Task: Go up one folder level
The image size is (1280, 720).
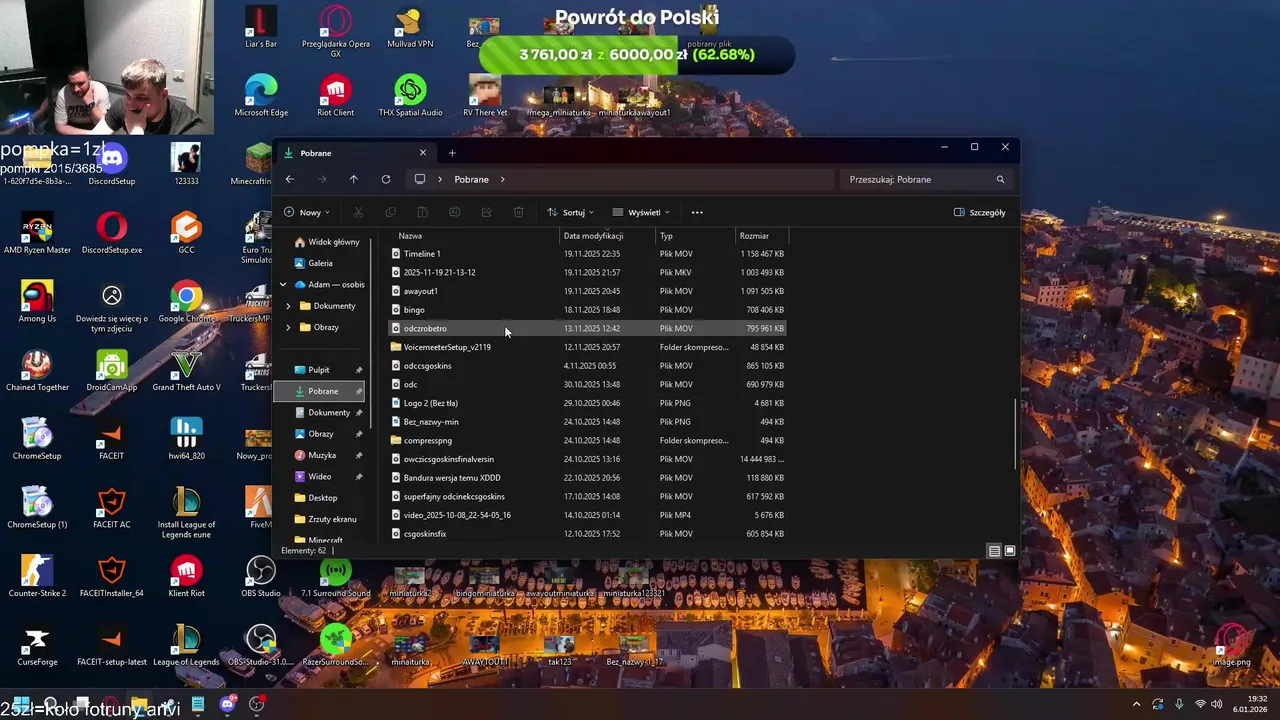Action: [x=353, y=179]
